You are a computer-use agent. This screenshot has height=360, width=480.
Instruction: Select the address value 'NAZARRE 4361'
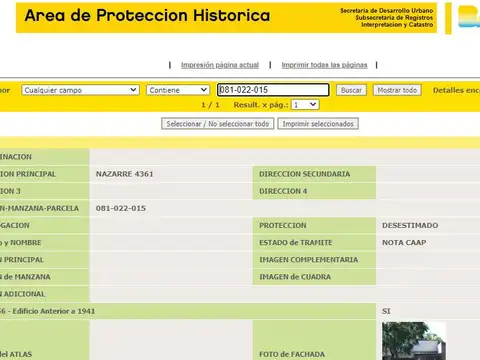point(125,174)
